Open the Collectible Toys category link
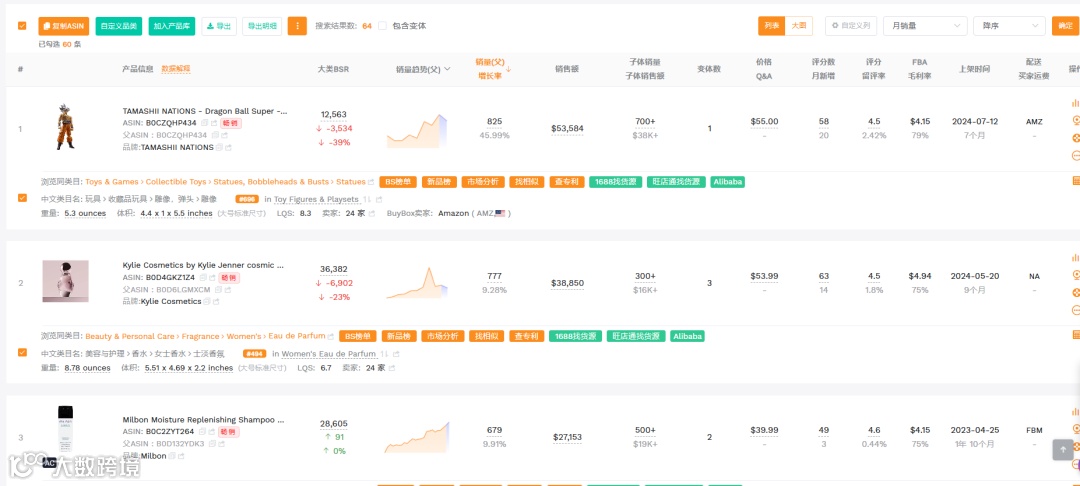 tap(176, 182)
